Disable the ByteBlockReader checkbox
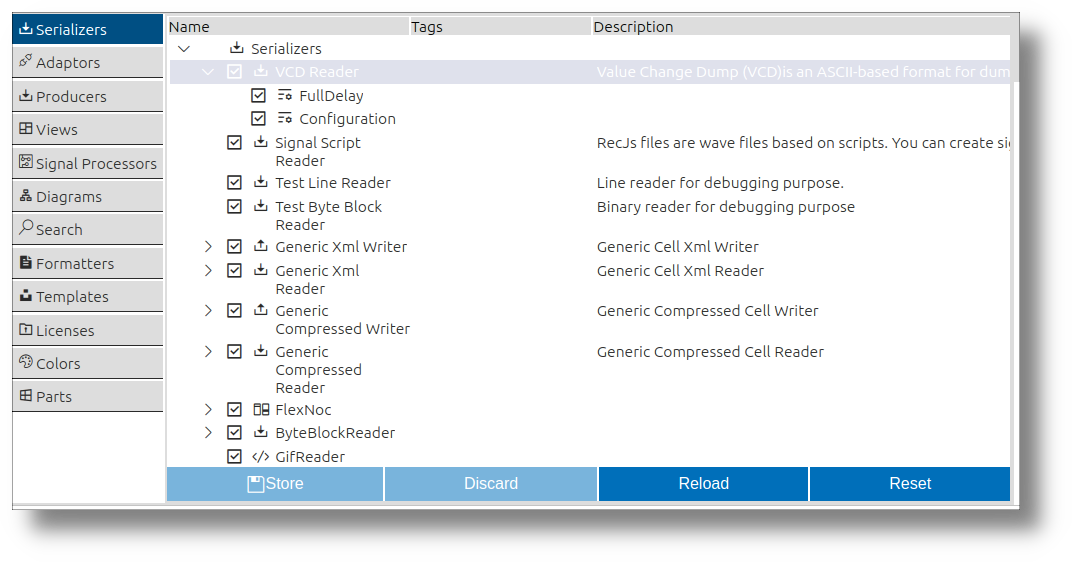 (x=234, y=432)
